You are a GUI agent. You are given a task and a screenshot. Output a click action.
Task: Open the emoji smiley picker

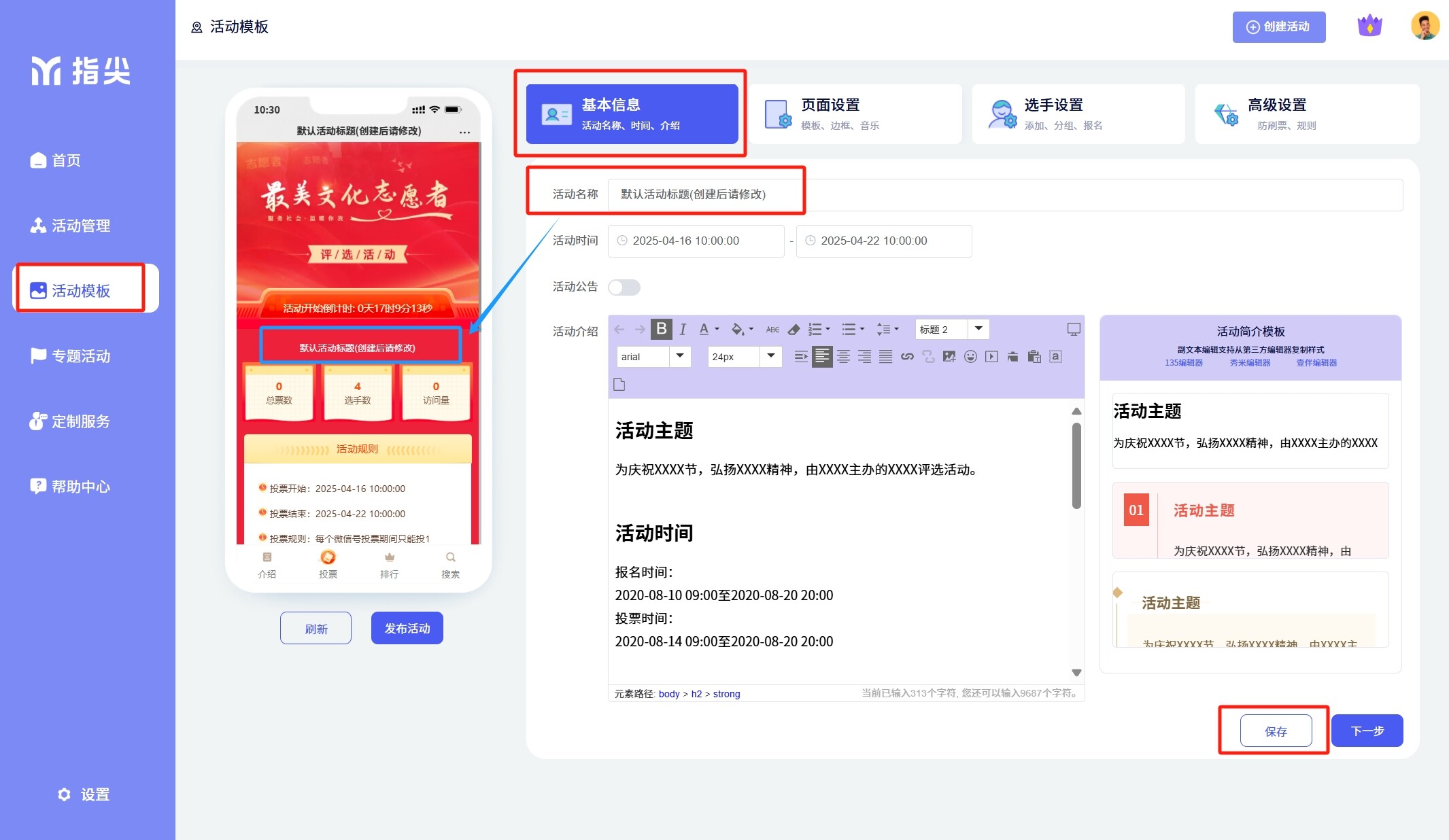click(970, 357)
